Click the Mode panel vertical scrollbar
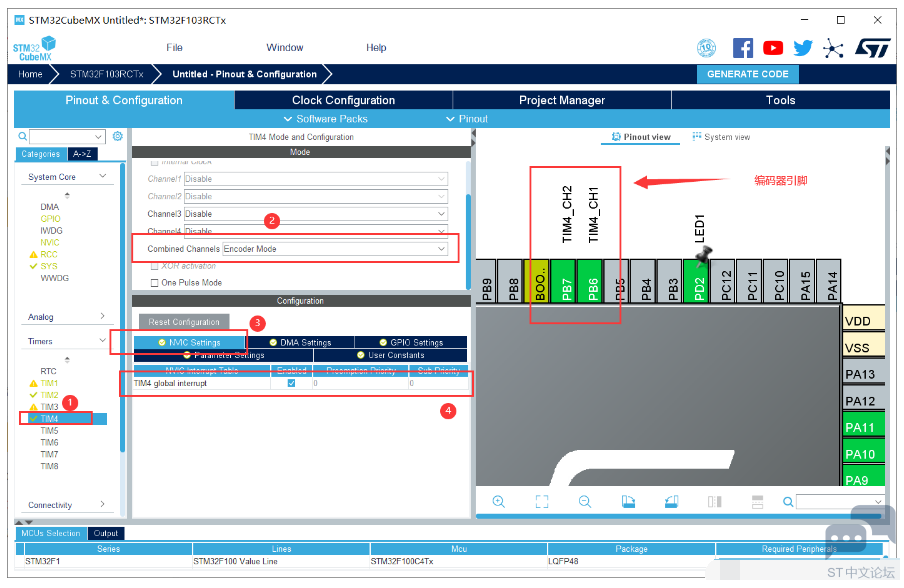This screenshot has height=588, width=904. [468, 240]
